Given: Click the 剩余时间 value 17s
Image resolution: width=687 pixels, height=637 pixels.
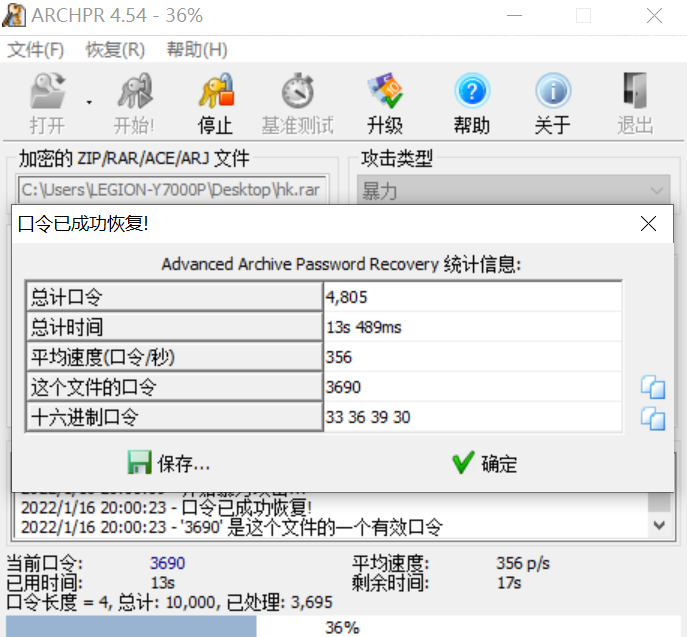Looking at the screenshot, I should (x=509, y=583).
